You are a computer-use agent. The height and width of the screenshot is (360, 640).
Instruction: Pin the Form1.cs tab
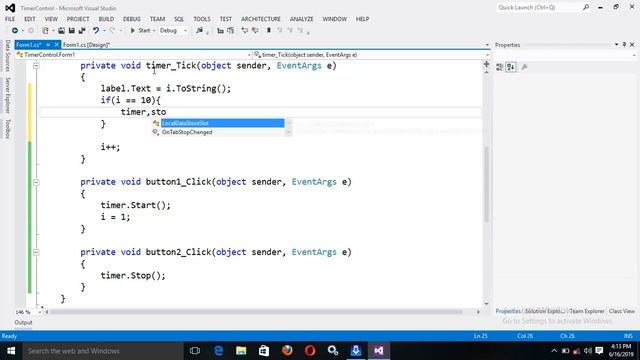(48, 45)
